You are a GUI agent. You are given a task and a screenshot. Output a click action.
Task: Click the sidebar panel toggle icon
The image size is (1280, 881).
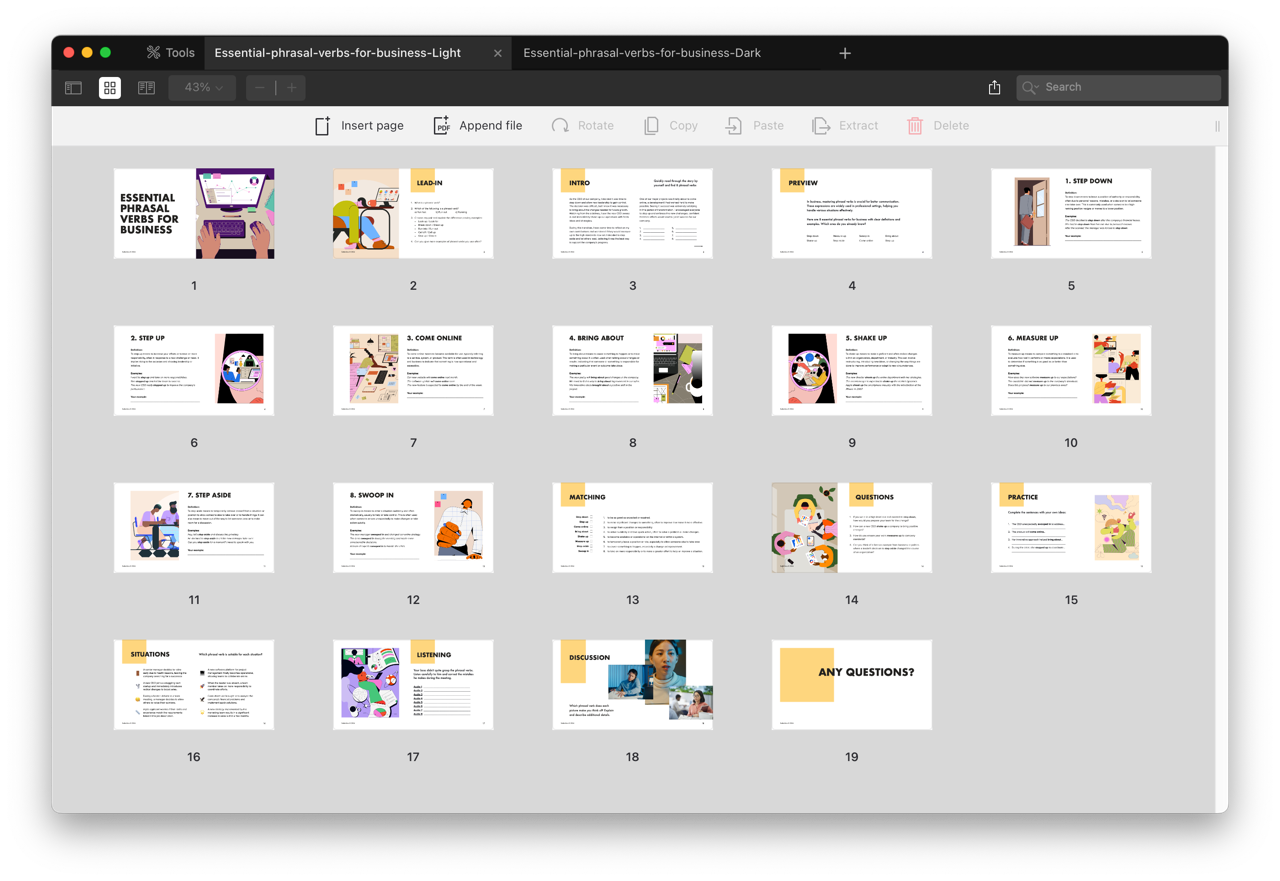(x=73, y=88)
